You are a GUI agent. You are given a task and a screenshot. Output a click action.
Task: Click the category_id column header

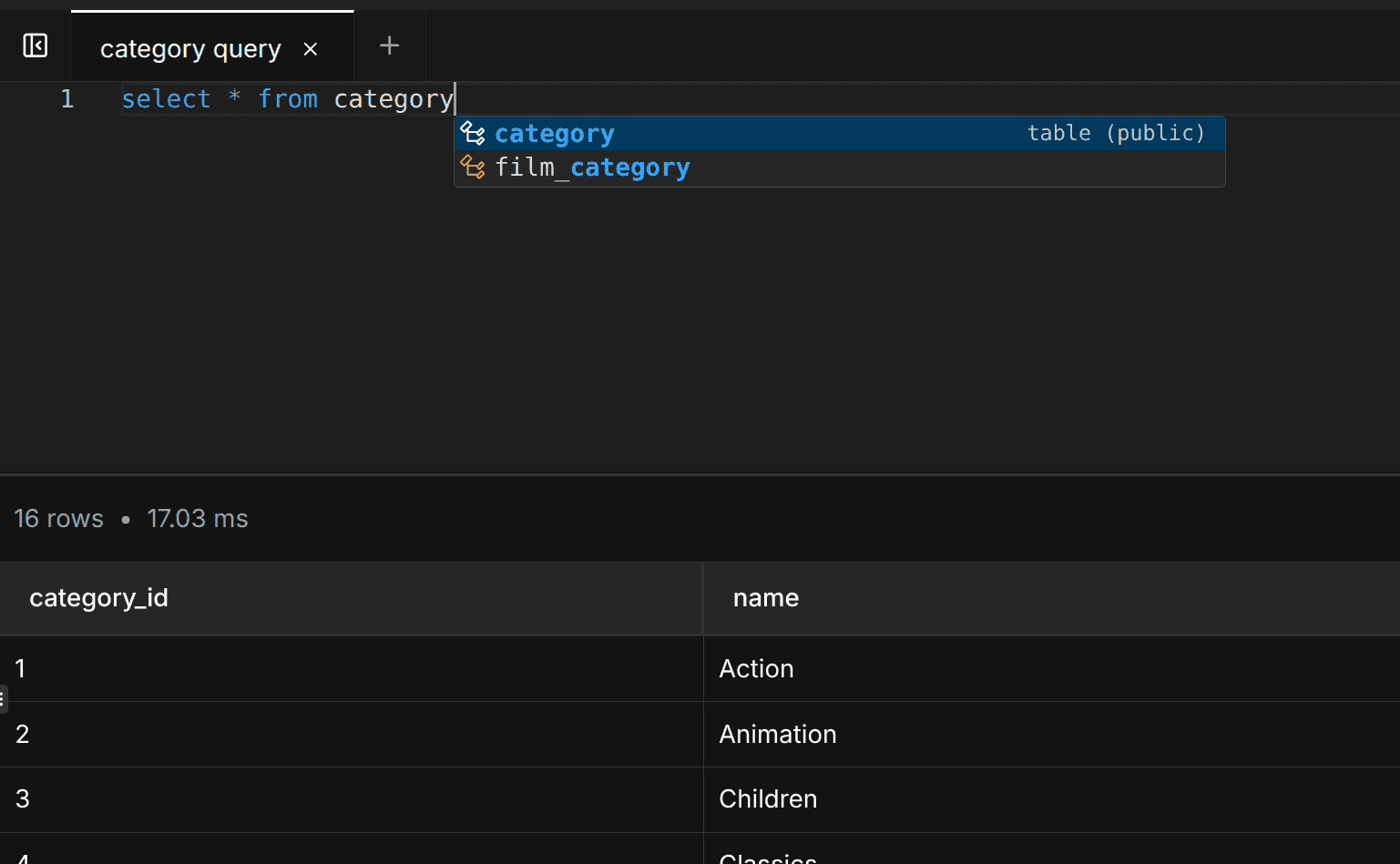pyautogui.click(x=99, y=598)
